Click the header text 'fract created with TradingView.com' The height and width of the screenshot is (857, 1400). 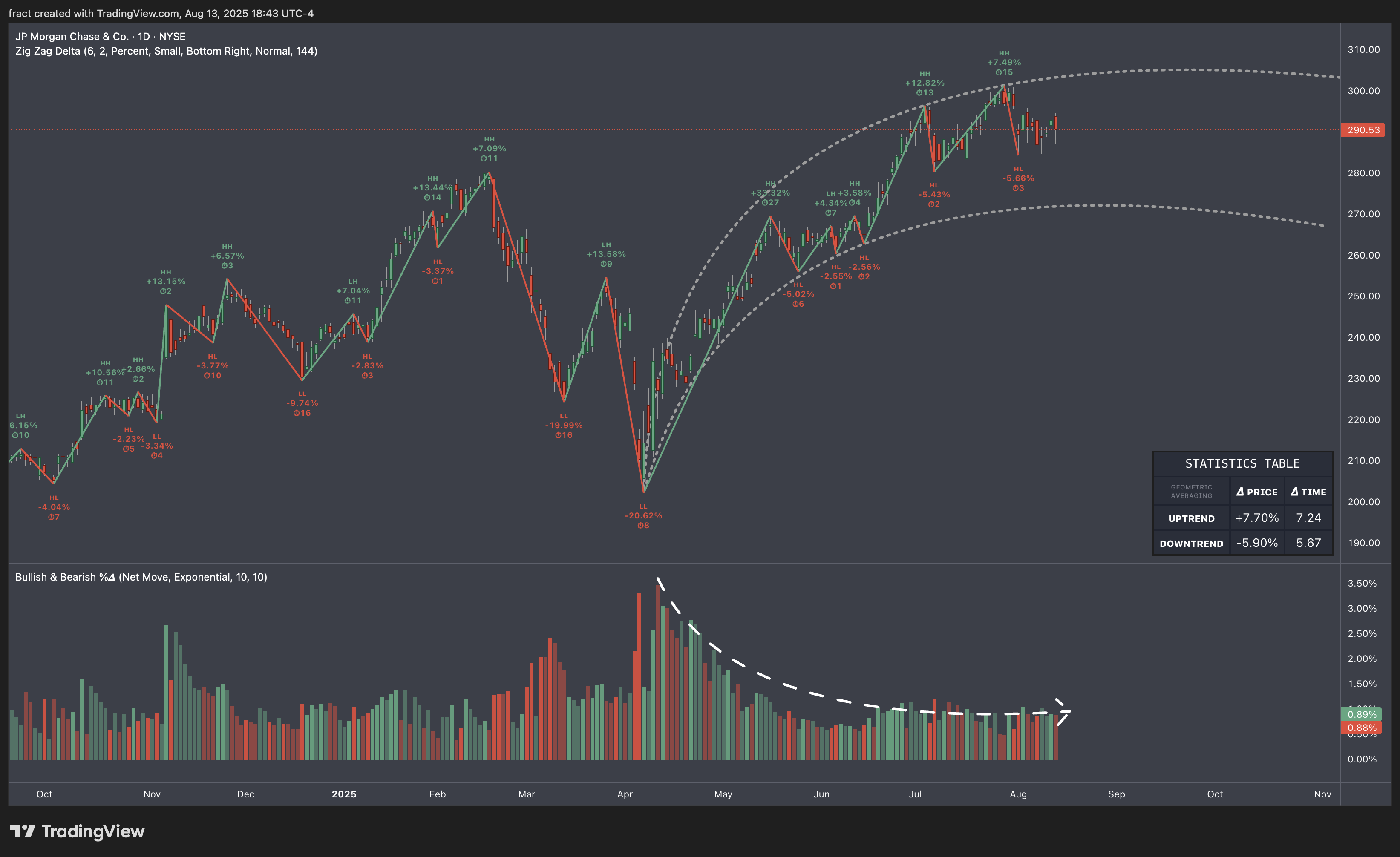coord(94,13)
